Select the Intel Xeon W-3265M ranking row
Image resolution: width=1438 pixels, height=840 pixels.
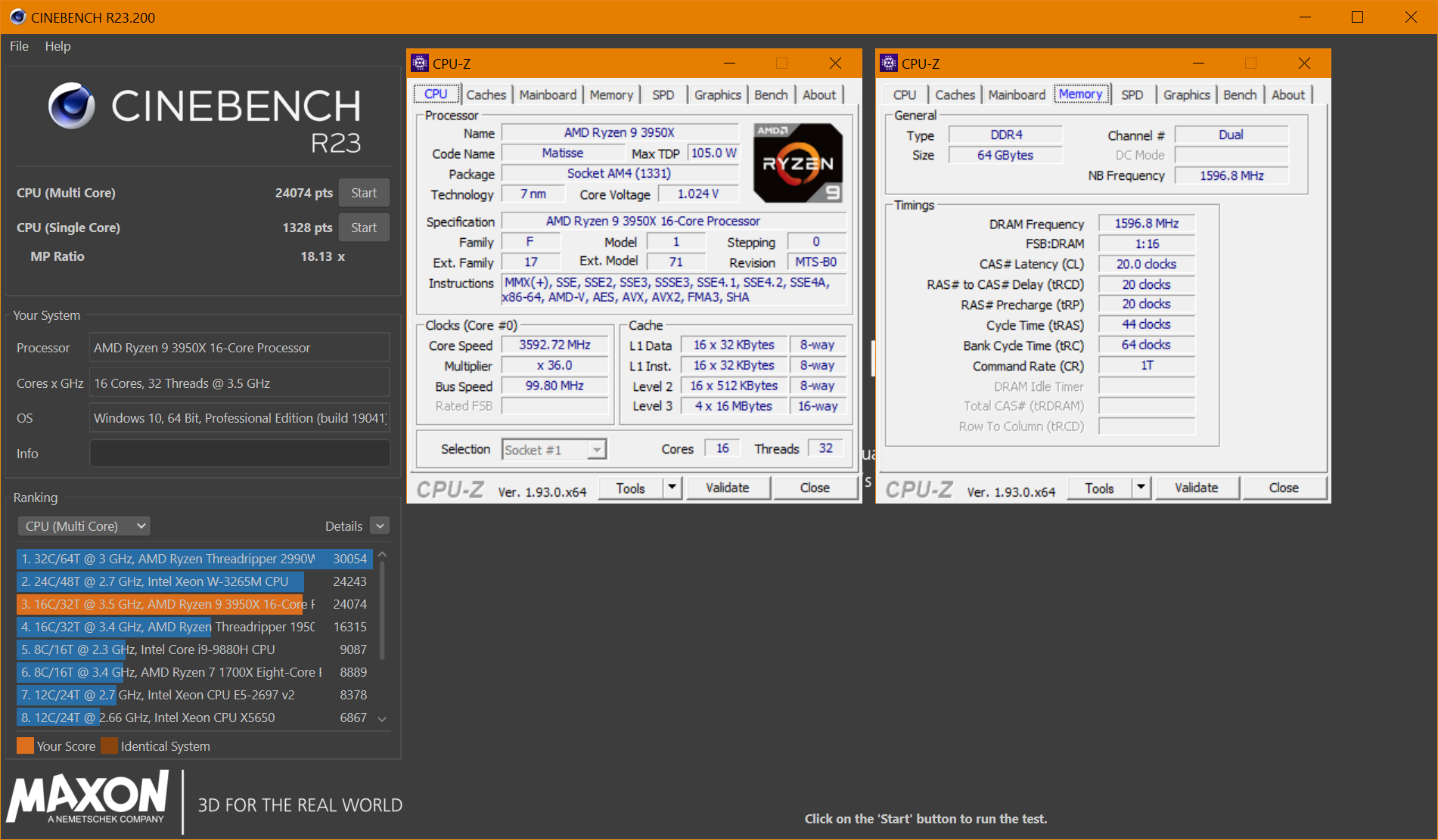[x=194, y=581]
